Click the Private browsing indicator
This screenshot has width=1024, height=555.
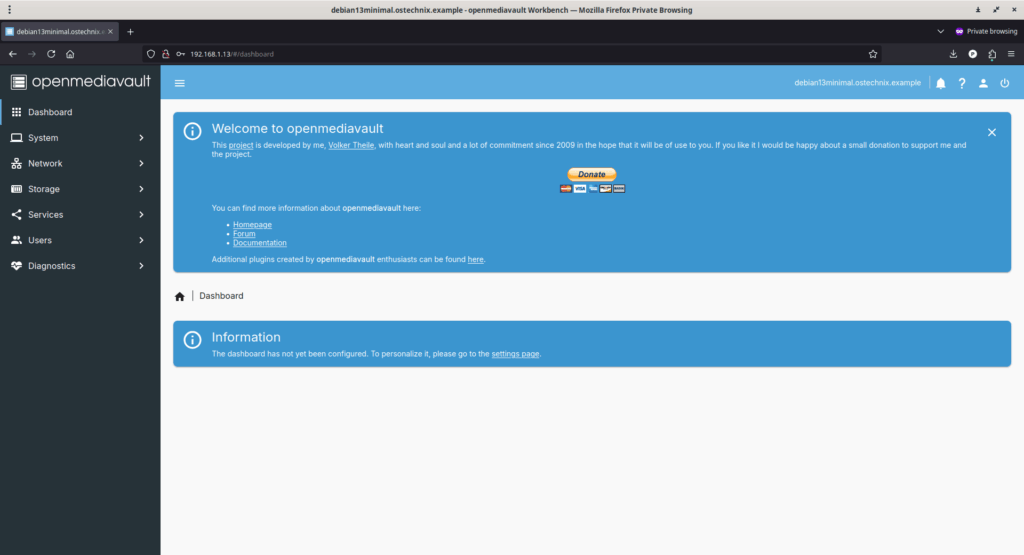(986, 31)
